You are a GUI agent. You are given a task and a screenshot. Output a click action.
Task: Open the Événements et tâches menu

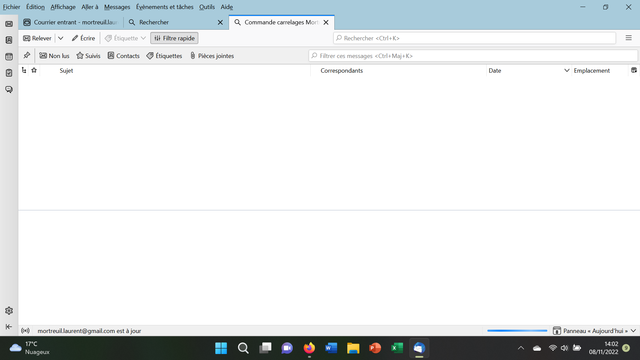coord(164,7)
